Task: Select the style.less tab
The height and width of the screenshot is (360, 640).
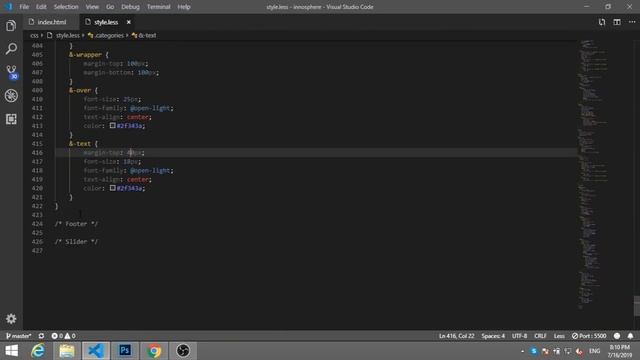Action: [x=106, y=22]
